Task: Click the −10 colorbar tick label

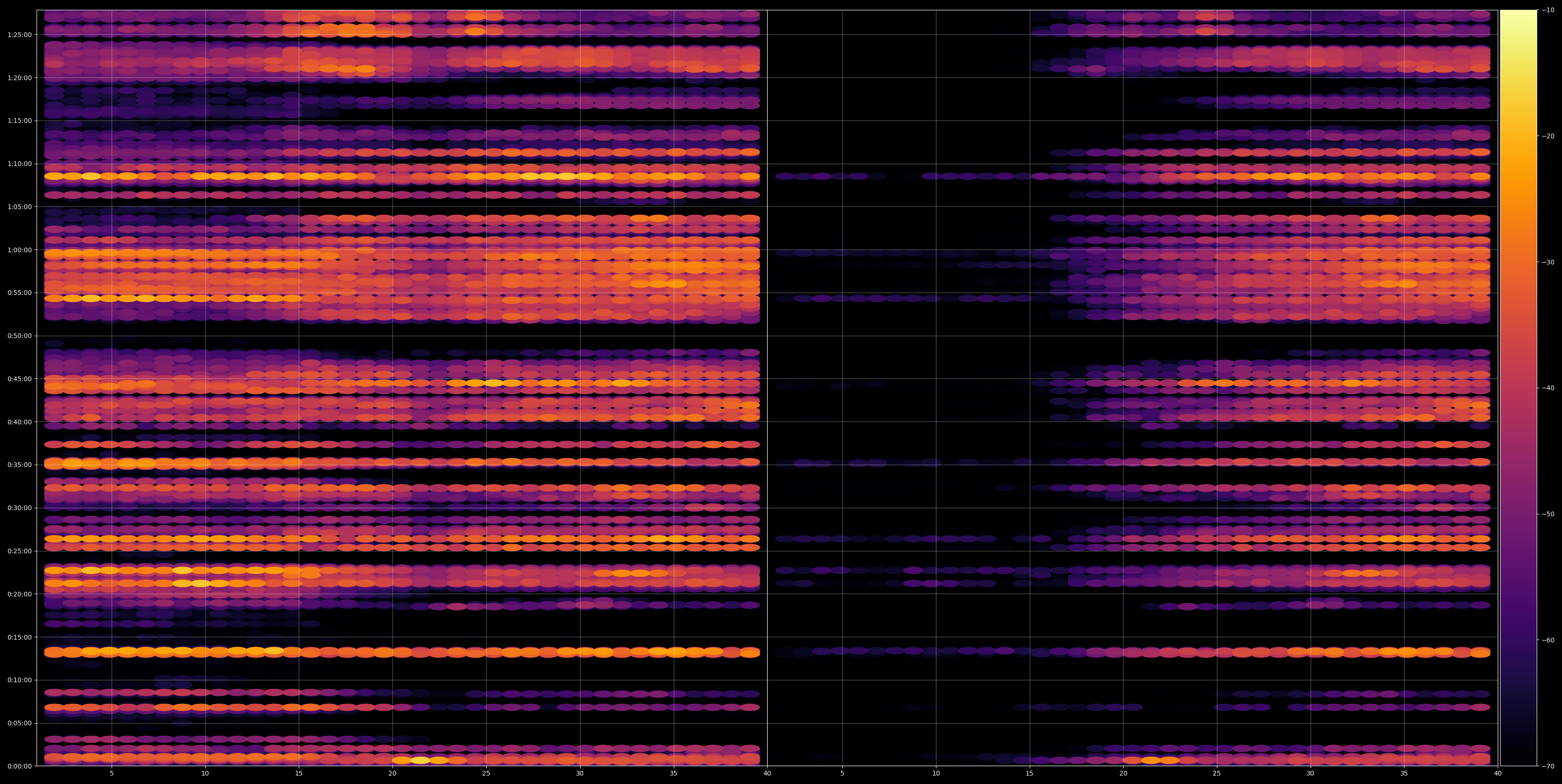Action: 1547,10
